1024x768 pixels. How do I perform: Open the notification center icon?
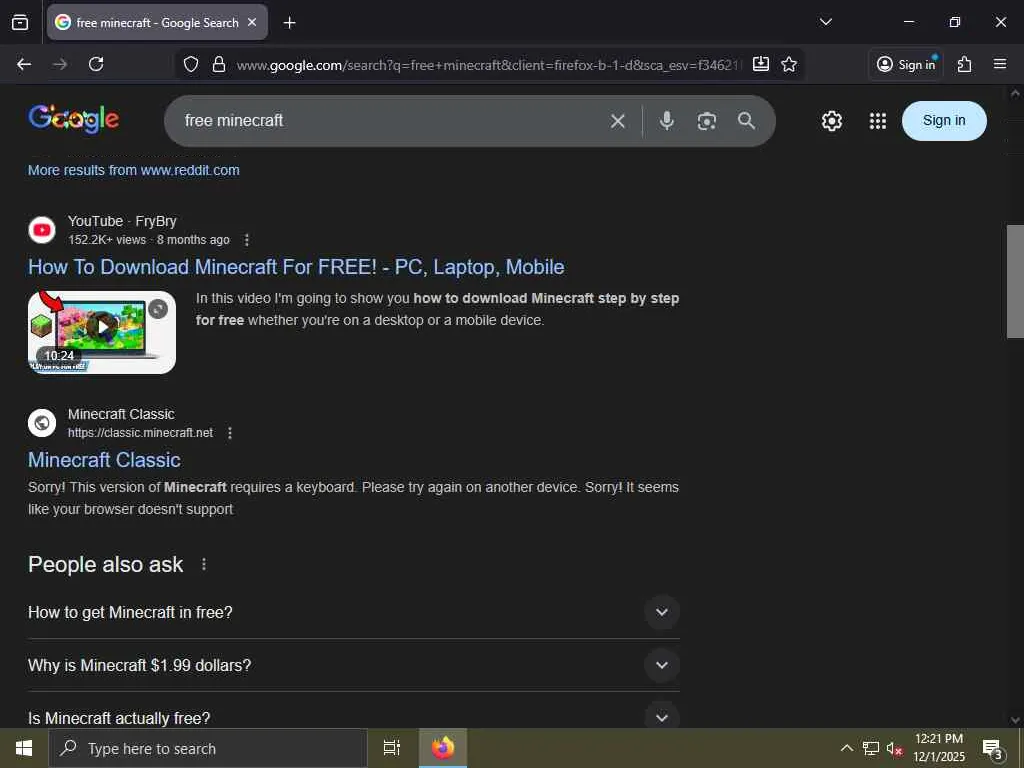(993, 748)
